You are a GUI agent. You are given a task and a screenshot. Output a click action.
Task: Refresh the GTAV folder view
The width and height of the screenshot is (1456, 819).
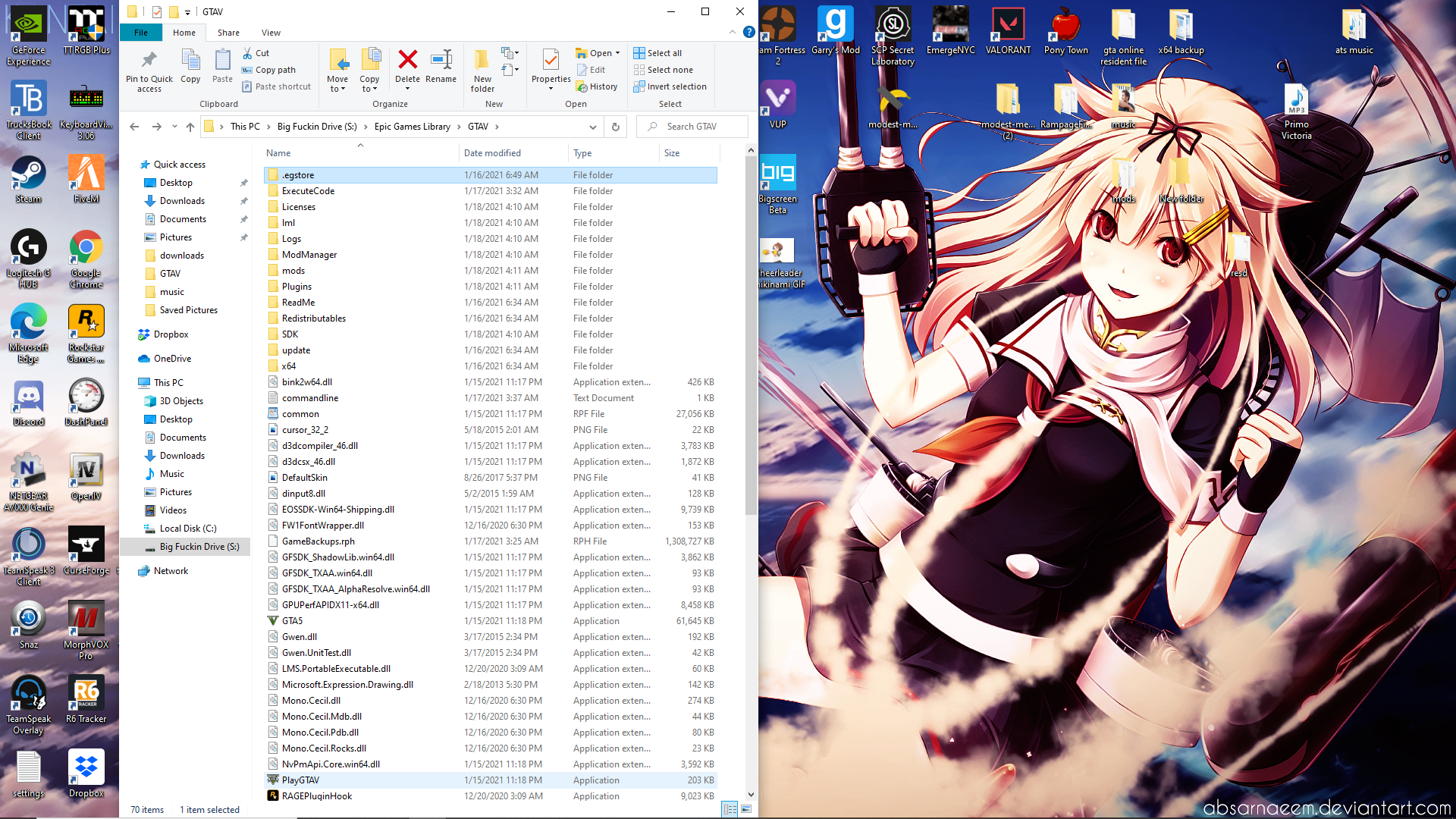(616, 127)
